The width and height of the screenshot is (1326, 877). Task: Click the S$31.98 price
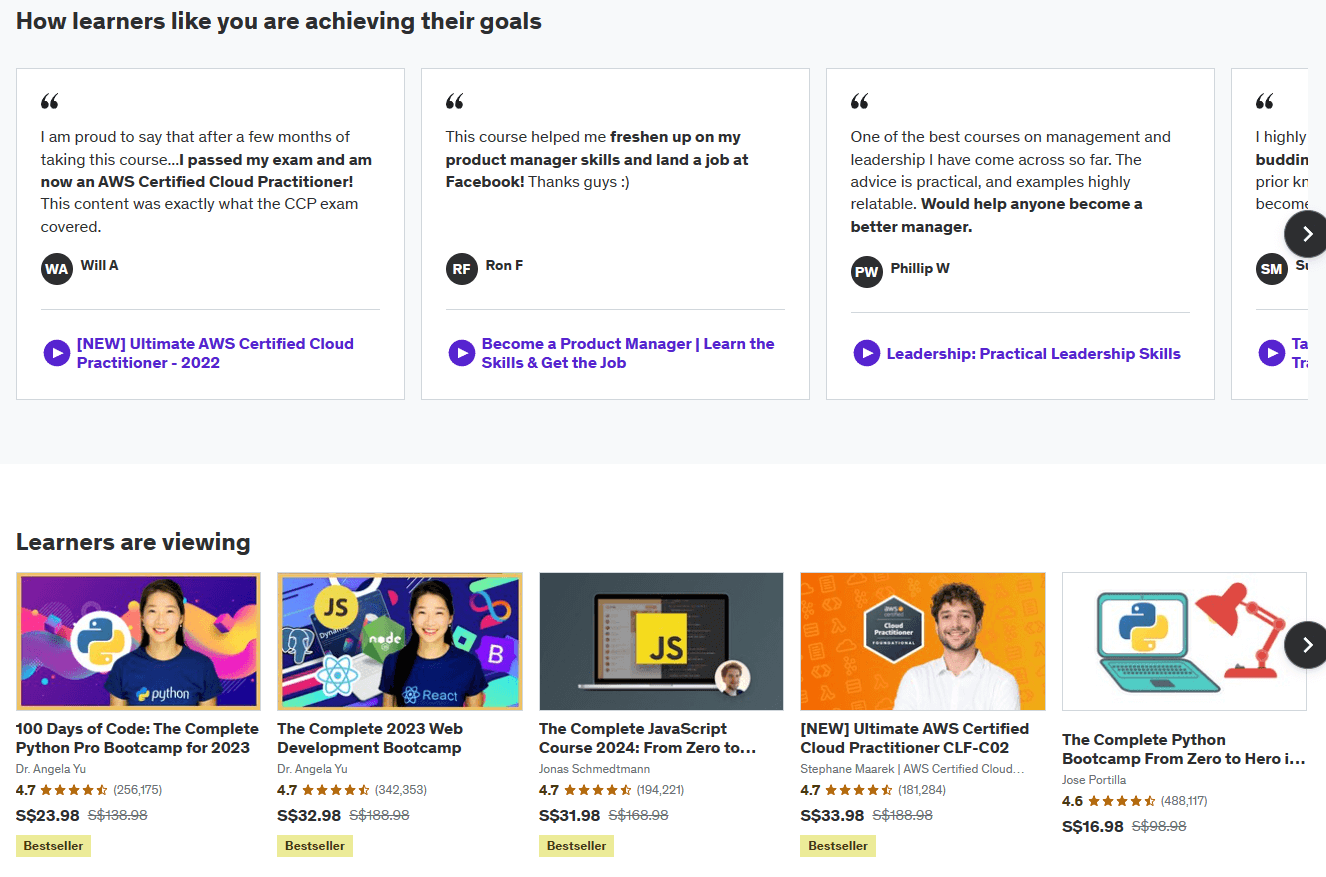[570, 815]
